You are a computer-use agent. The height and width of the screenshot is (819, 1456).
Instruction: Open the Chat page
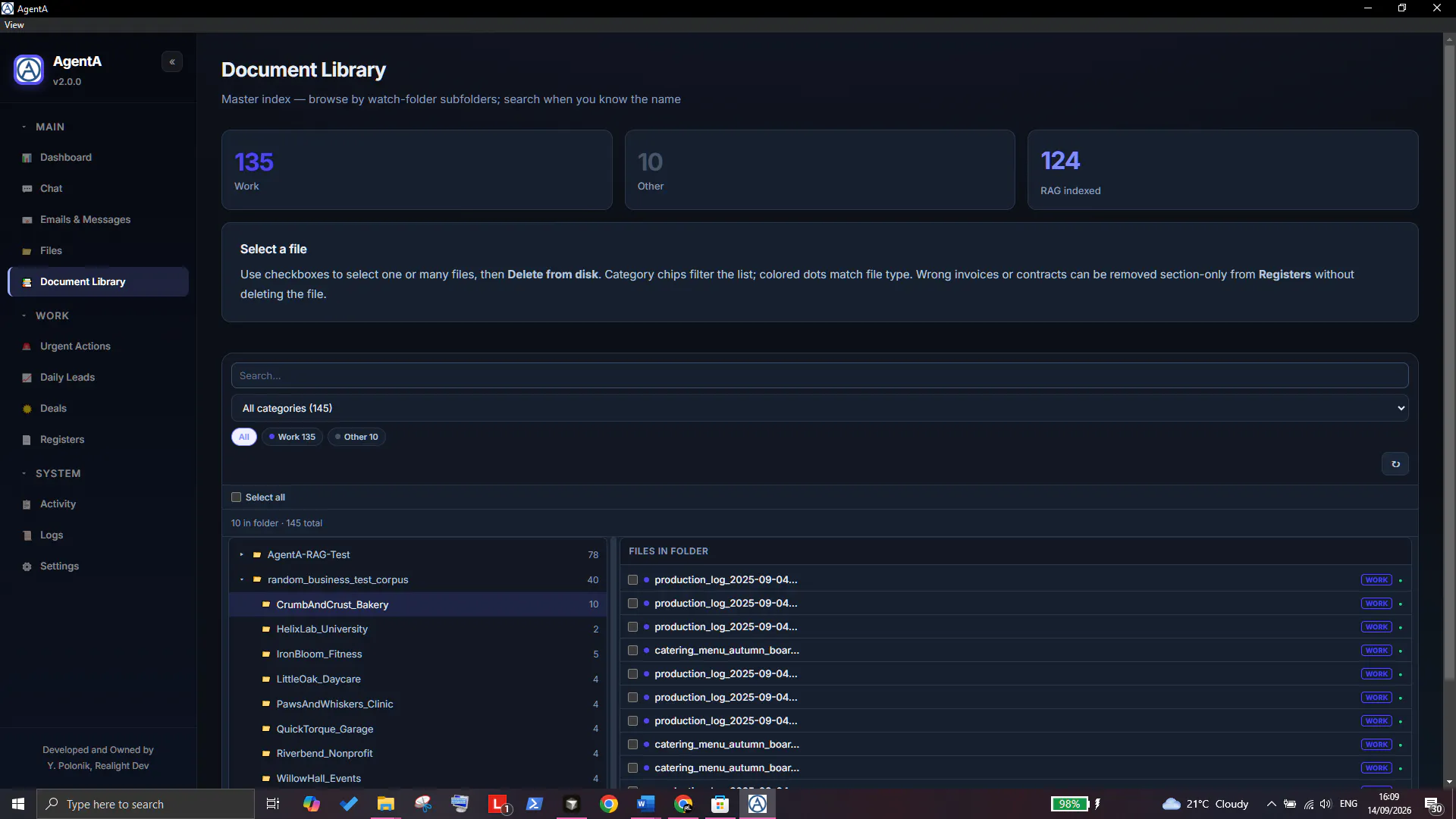point(99,189)
